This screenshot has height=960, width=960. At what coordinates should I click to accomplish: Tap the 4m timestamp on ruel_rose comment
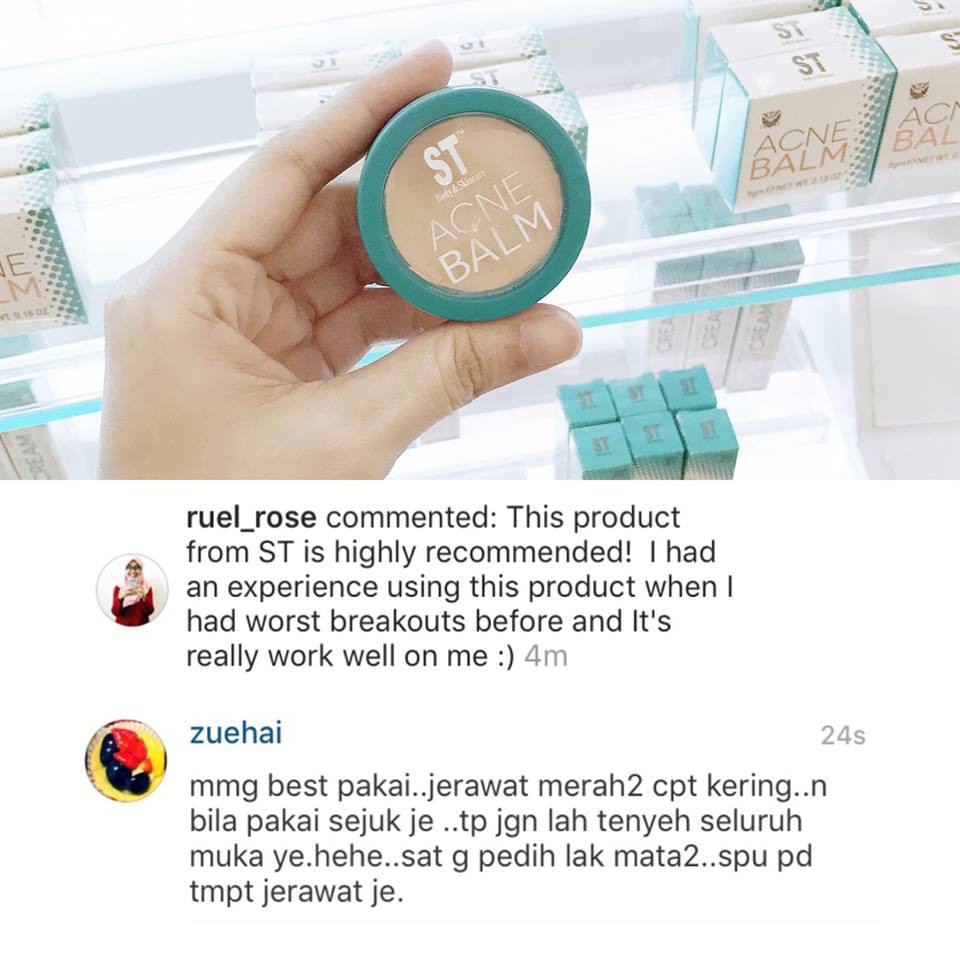click(546, 656)
